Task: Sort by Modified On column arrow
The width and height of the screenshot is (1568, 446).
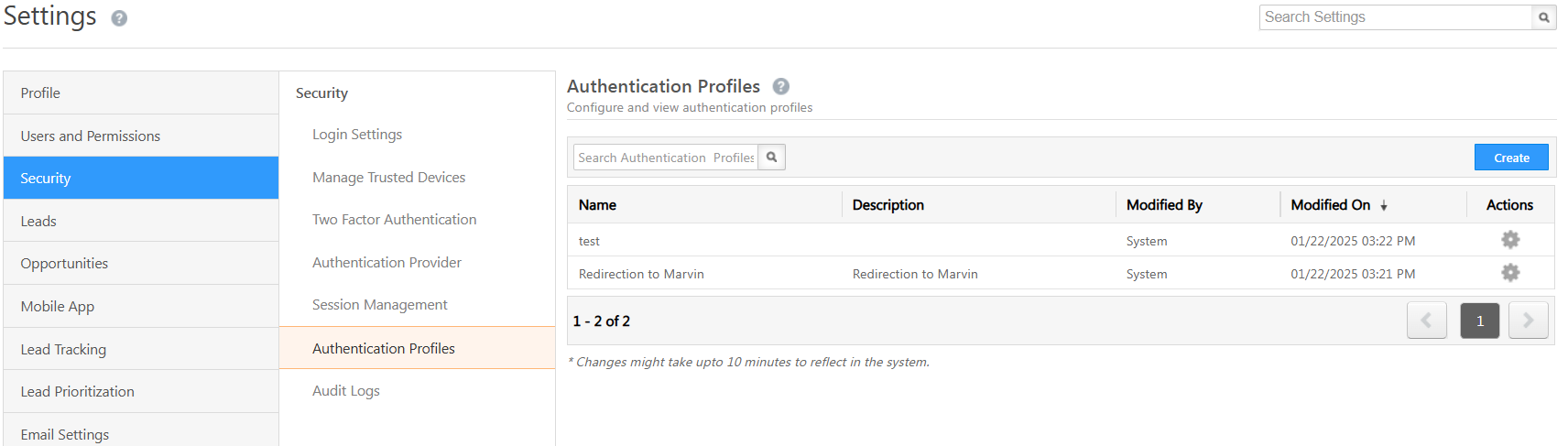Action: coord(1384,206)
